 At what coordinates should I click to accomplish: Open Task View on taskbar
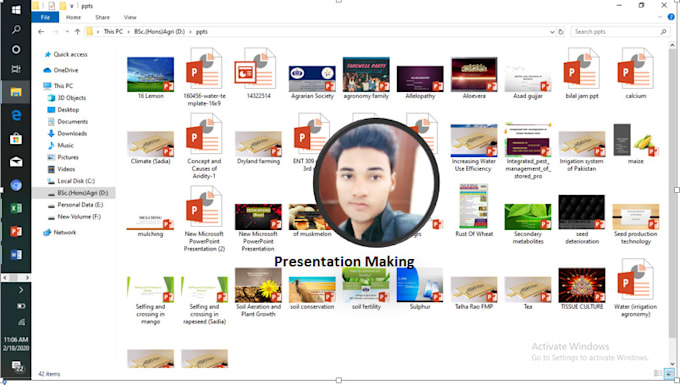16,69
